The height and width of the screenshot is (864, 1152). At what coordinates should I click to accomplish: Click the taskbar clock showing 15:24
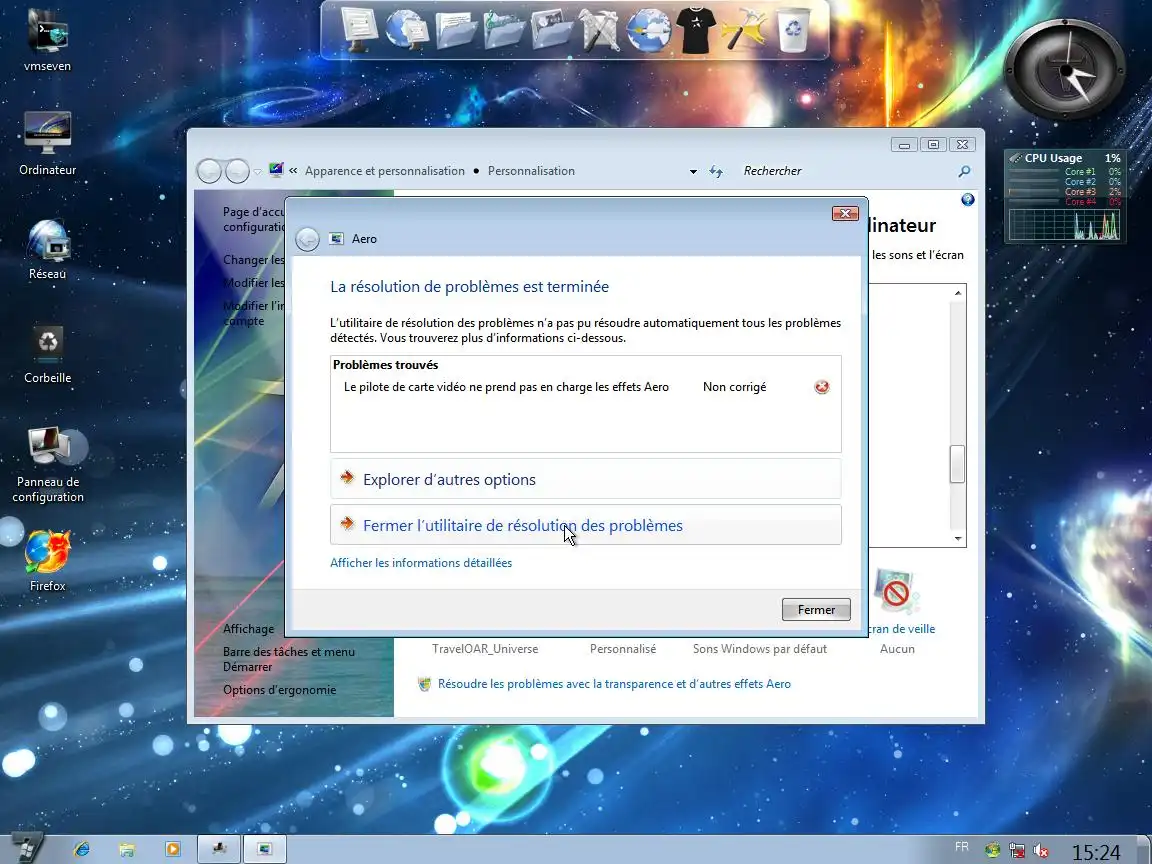click(x=1096, y=852)
